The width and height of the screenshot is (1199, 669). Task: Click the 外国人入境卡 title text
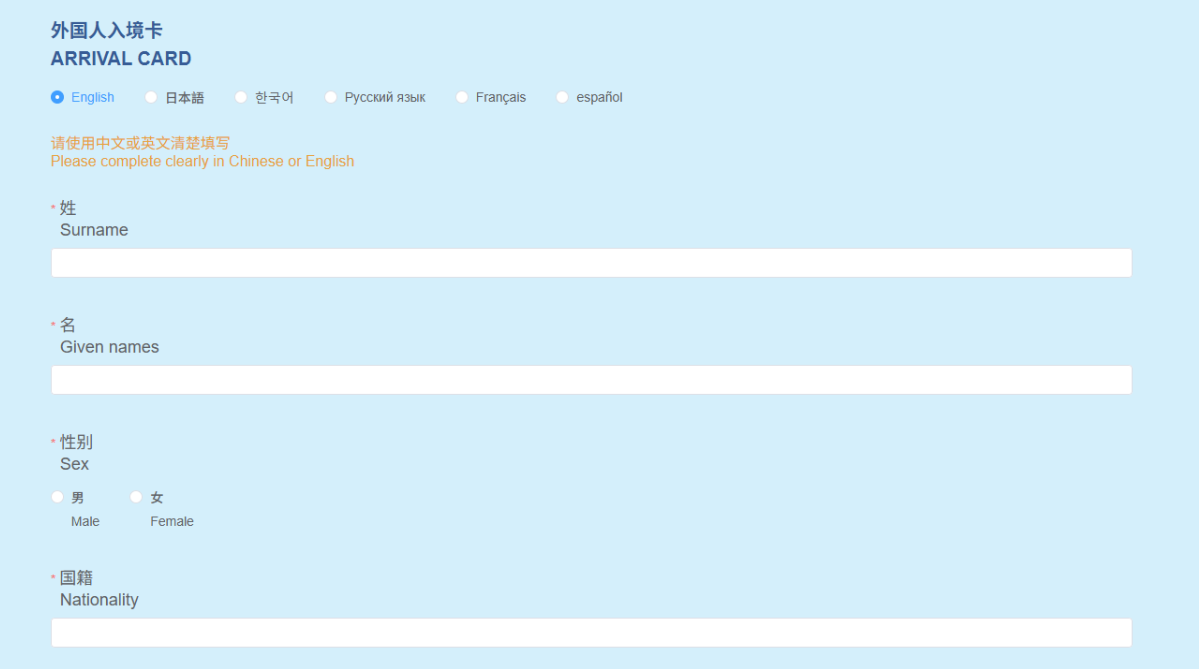tap(107, 31)
